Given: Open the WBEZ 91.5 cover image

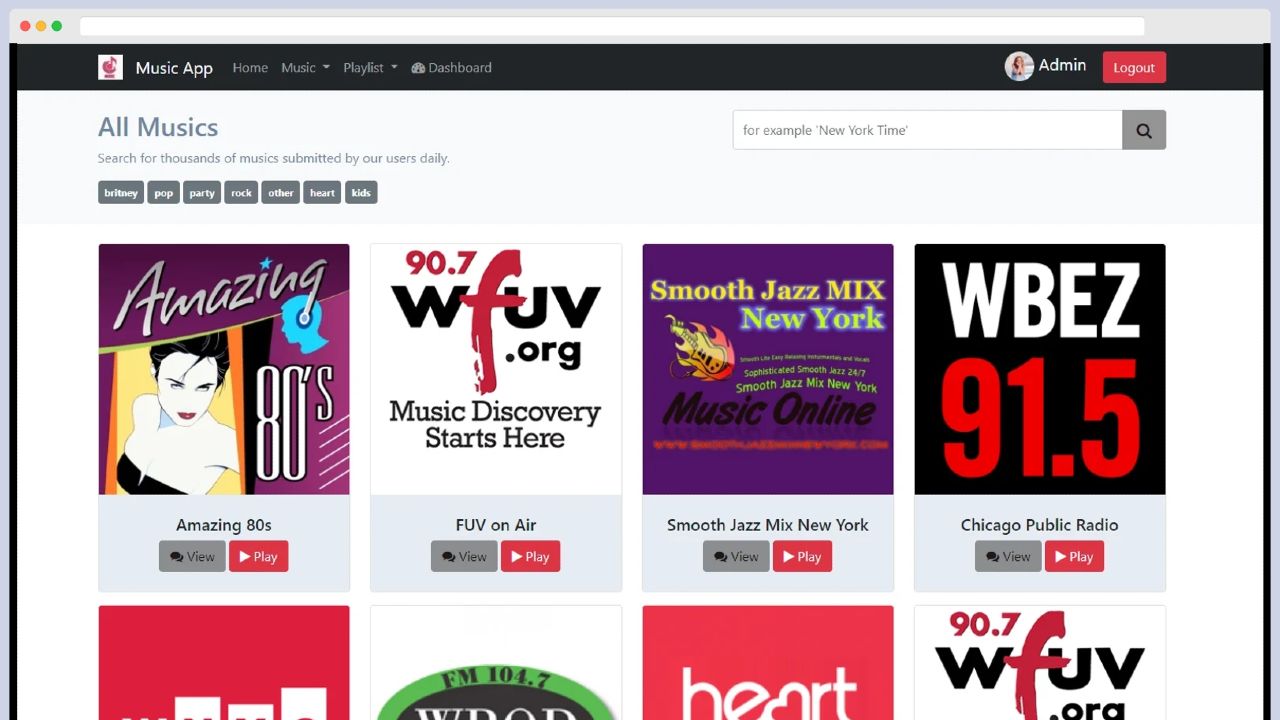Looking at the screenshot, I should tap(1040, 369).
